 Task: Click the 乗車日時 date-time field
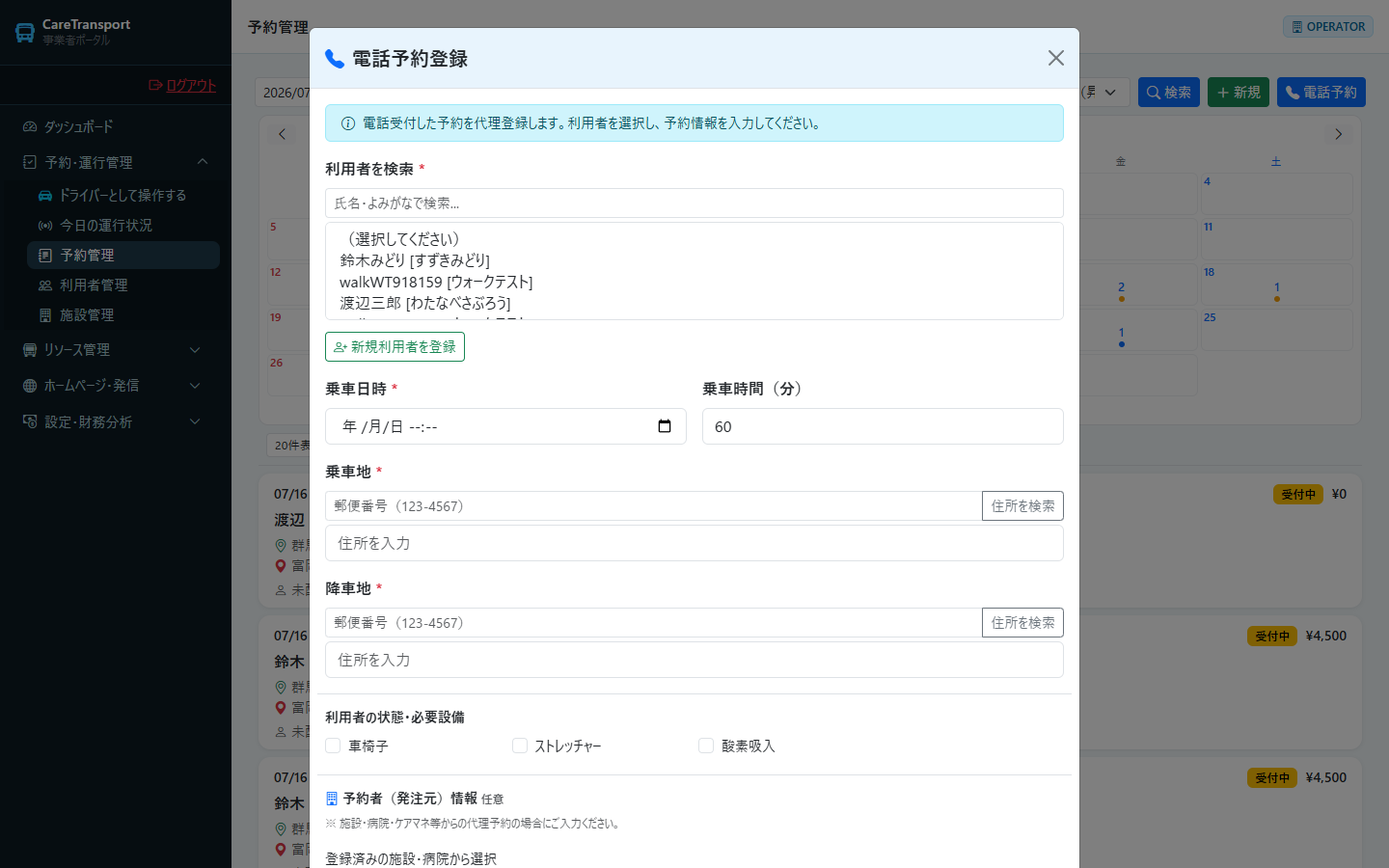click(x=505, y=426)
